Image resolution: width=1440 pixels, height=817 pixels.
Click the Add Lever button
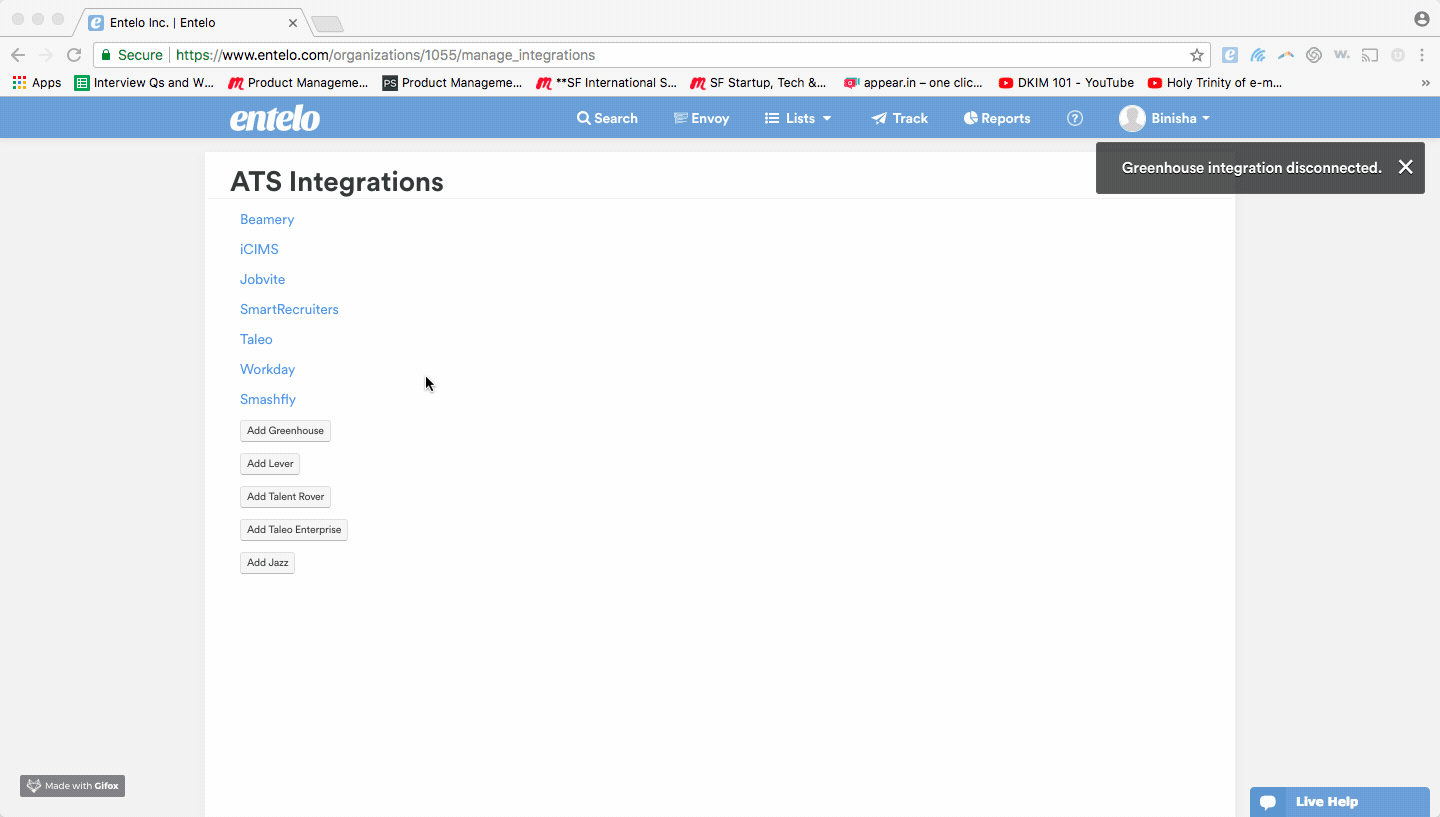click(x=270, y=464)
